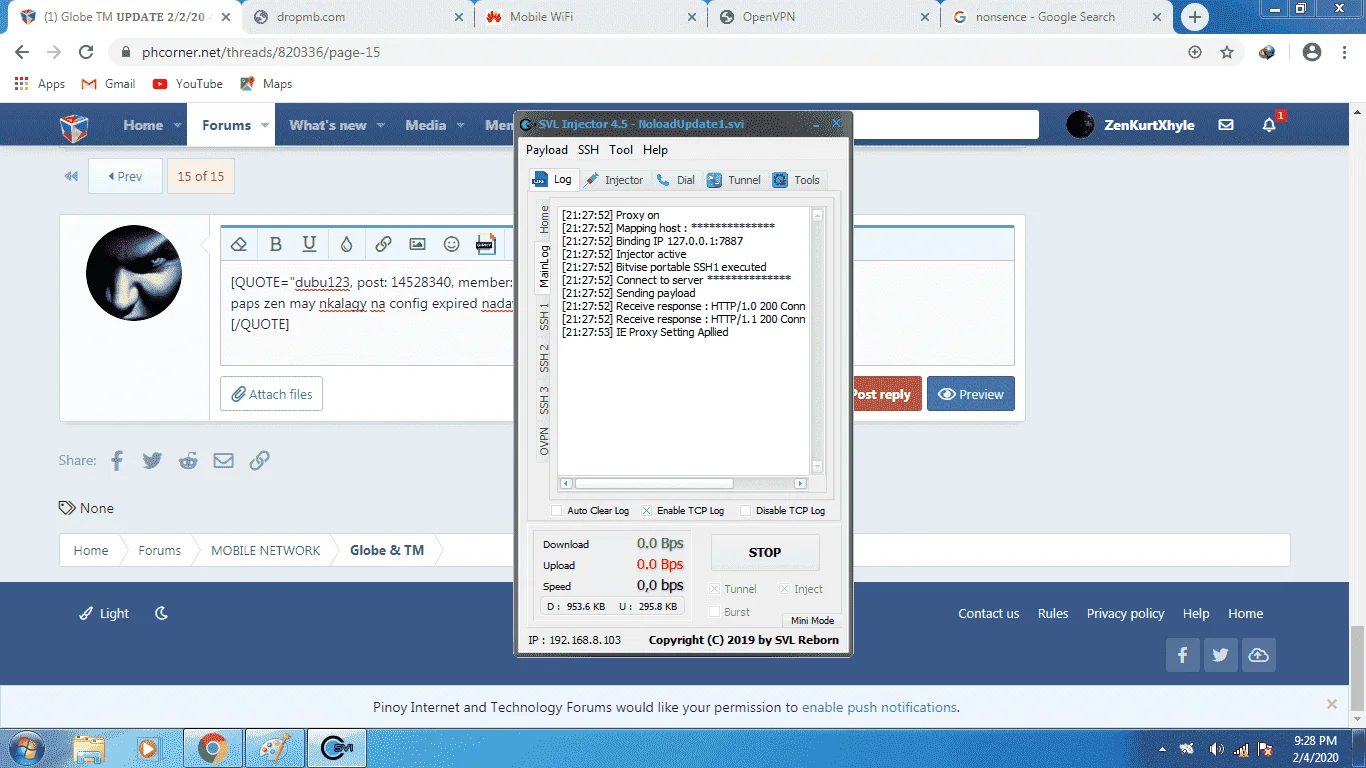Expand What's new nav dropdown arrow

click(x=381, y=126)
